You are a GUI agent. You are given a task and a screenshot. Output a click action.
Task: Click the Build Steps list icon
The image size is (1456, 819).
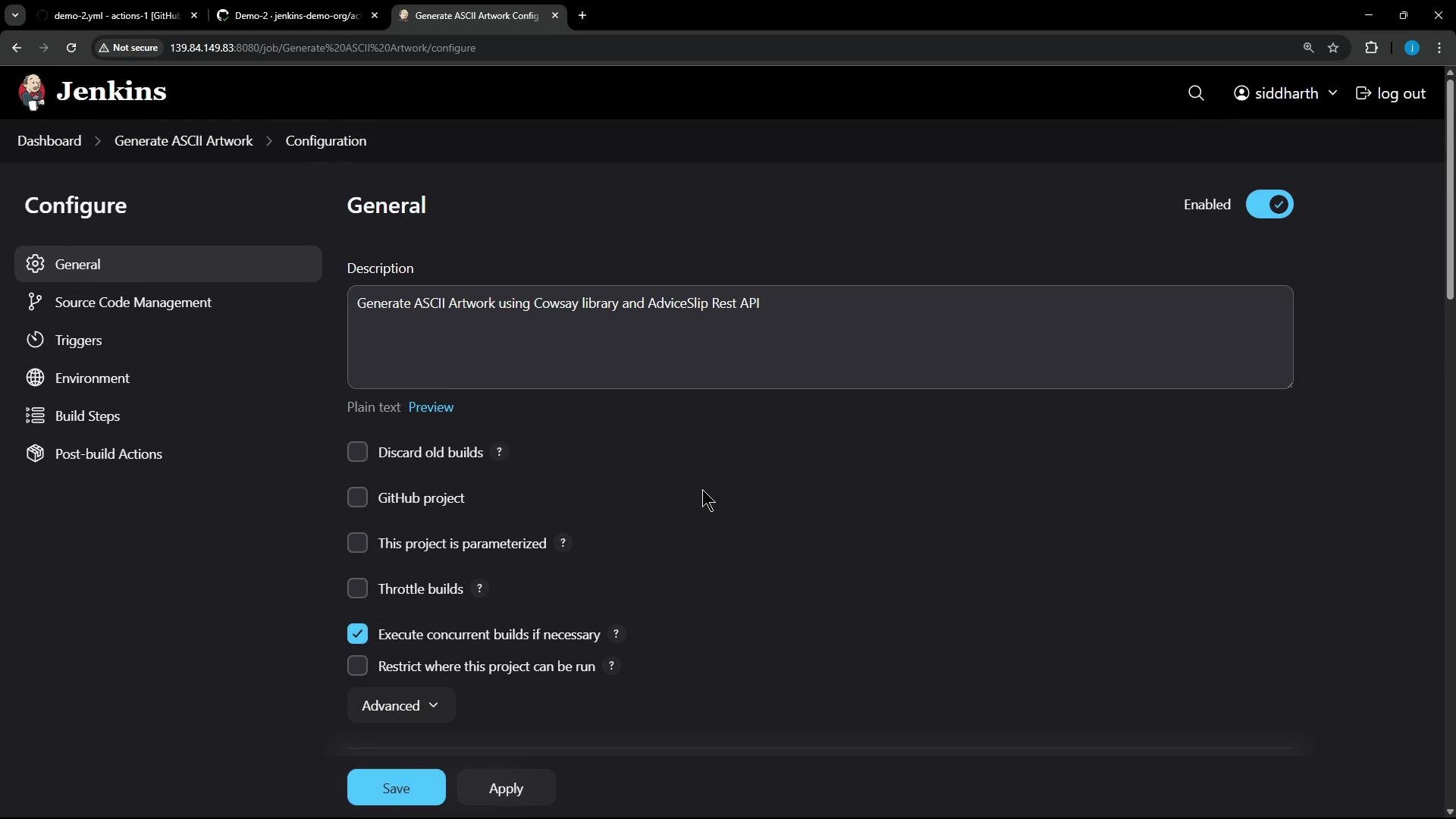(x=35, y=416)
